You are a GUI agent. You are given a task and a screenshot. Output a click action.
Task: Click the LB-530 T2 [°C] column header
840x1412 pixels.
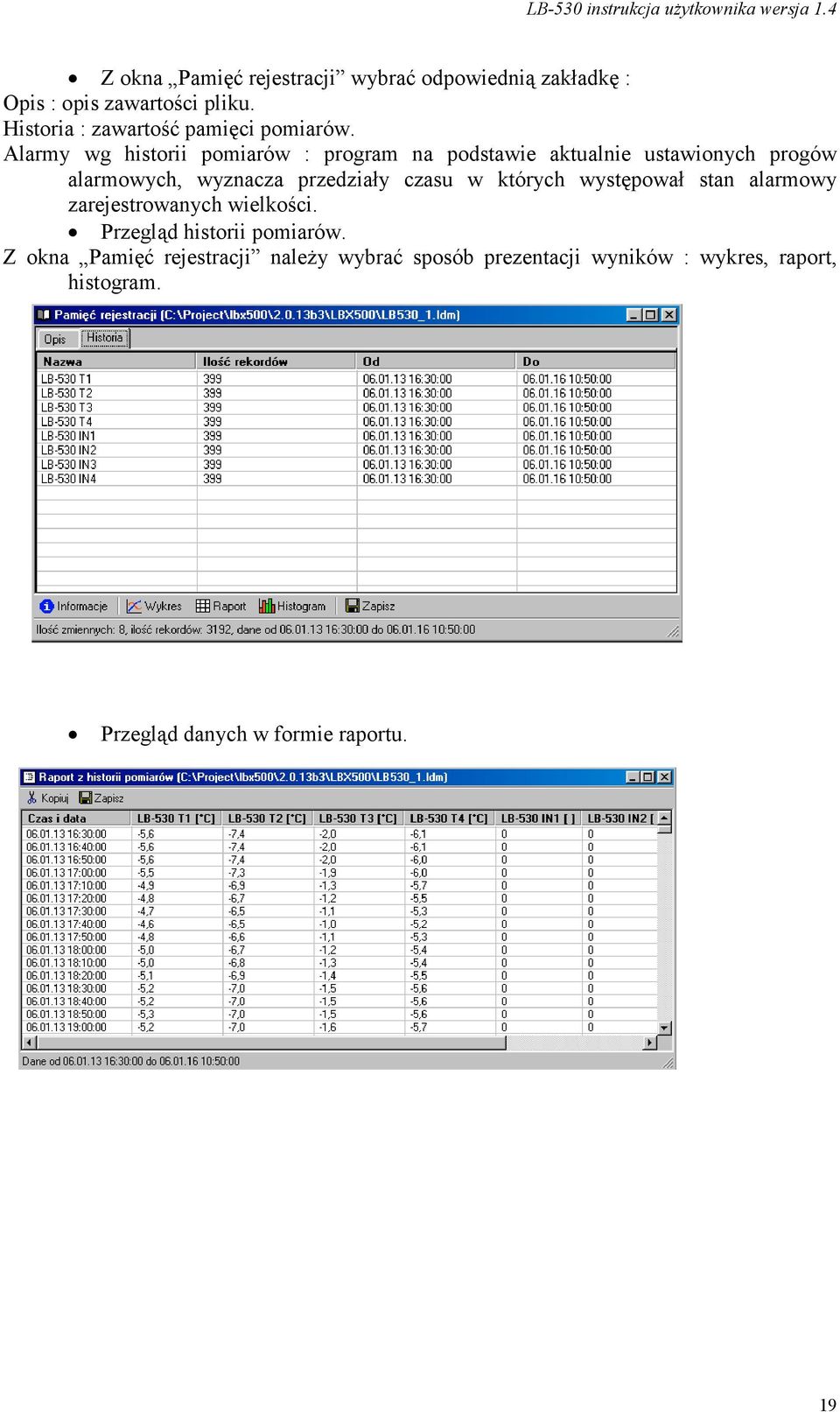[268, 818]
